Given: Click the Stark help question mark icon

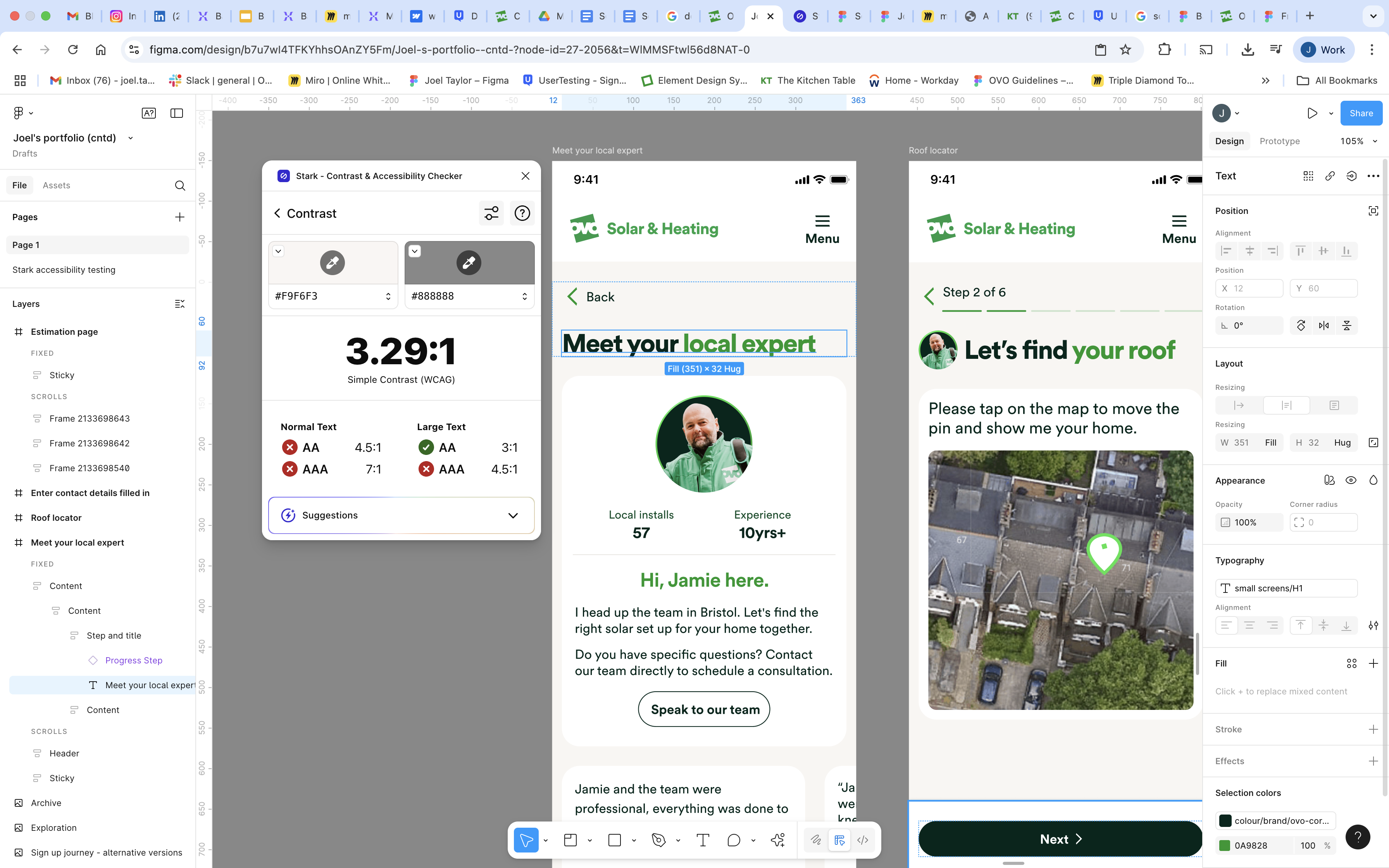Looking at the screenshot, I should [x=522, y=214].
